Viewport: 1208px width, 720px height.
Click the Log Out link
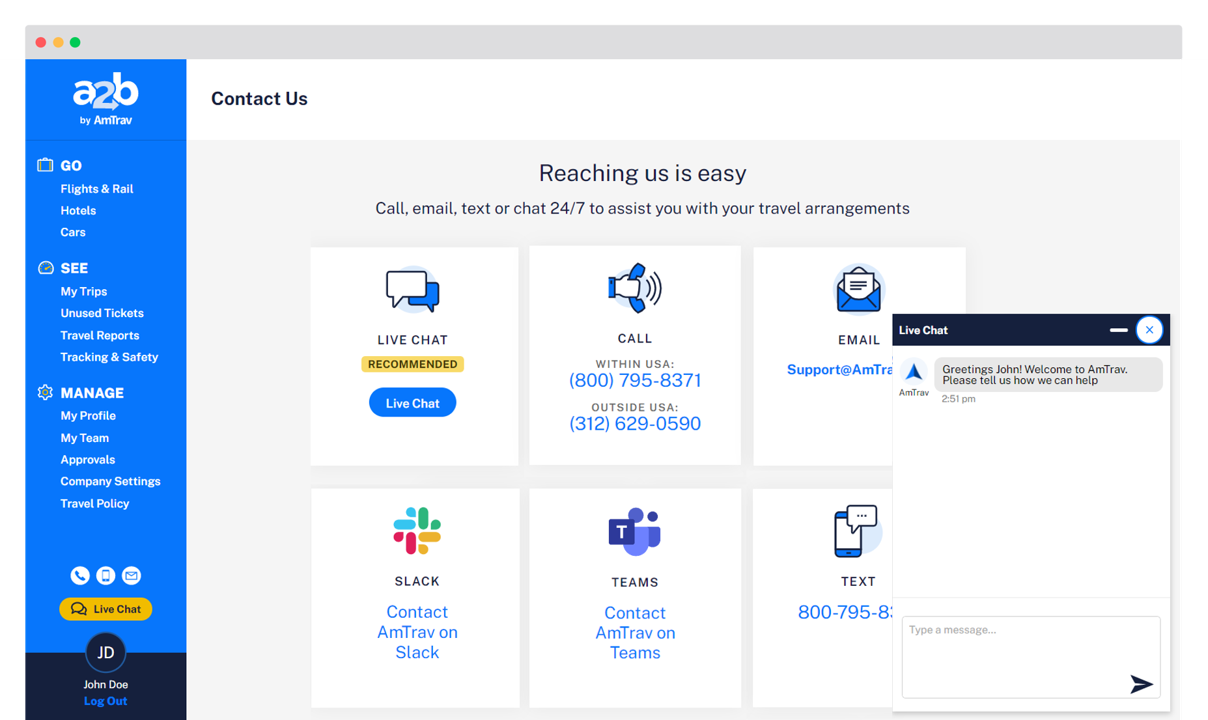point(106,701)
